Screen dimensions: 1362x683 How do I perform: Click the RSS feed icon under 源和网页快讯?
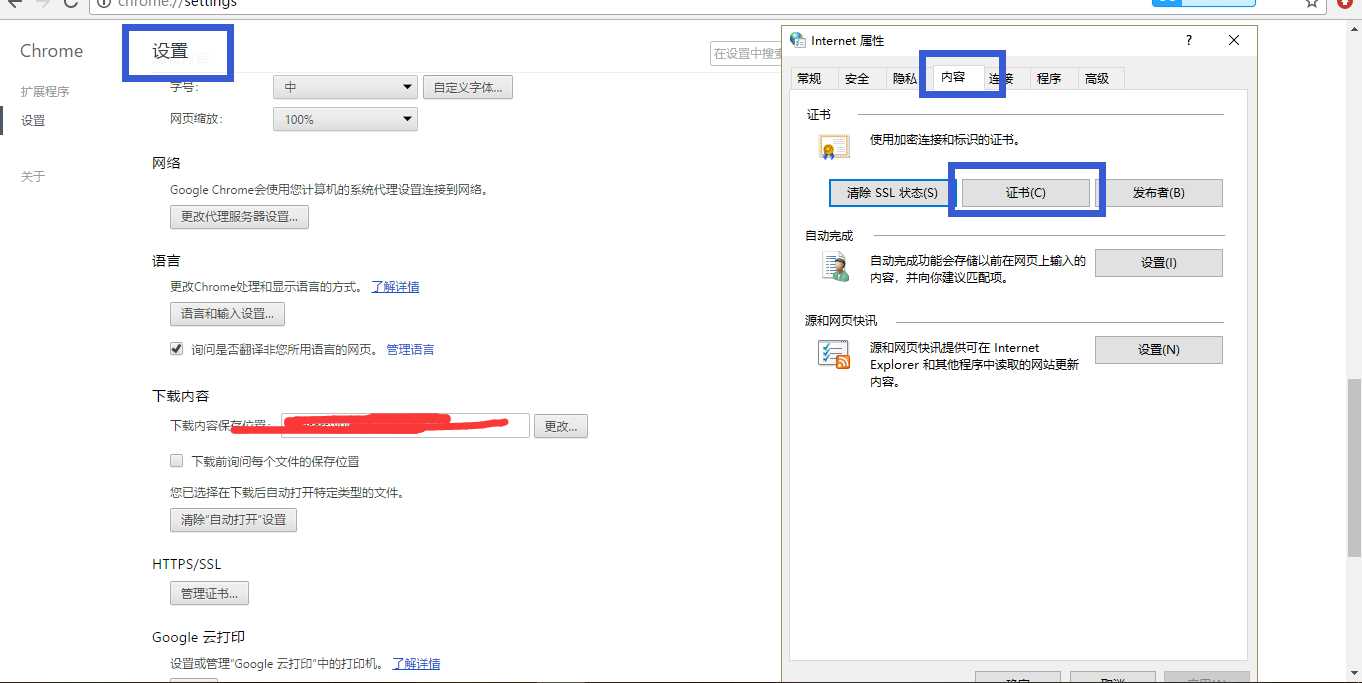(x=834, y=354)
